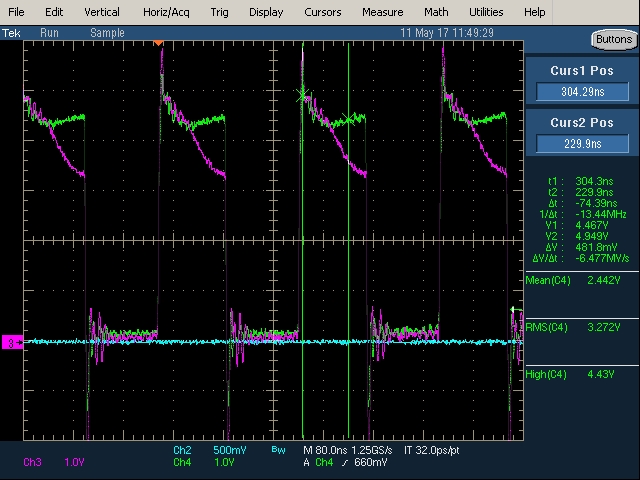Viewport: 640px width, 480px height.
Task: Click the 1/Δt -13.44MHz readout
Action: pyautogui.click(x=582, y=214)
